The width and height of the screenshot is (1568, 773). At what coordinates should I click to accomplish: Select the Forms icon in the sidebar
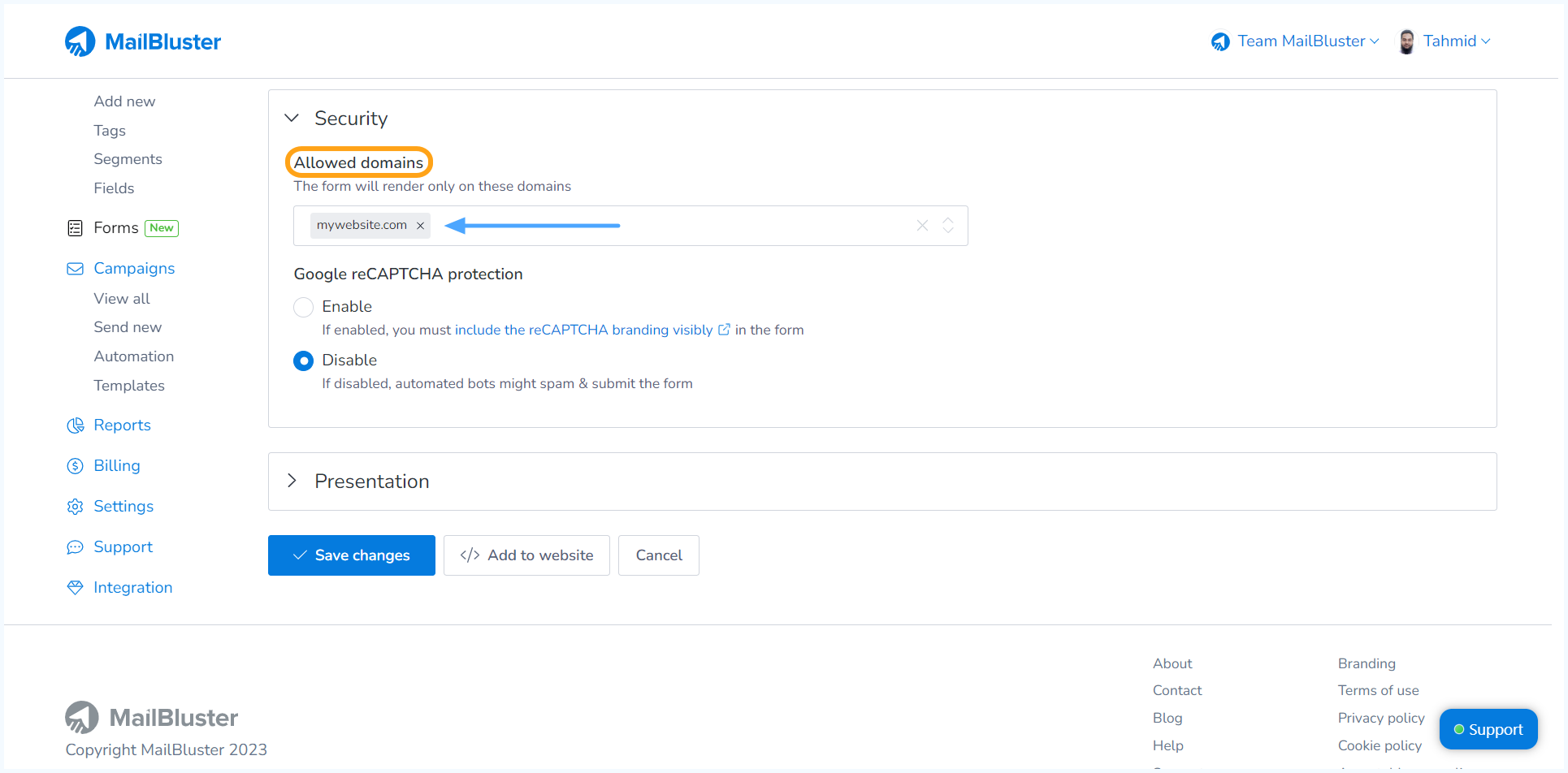(75, 227)
